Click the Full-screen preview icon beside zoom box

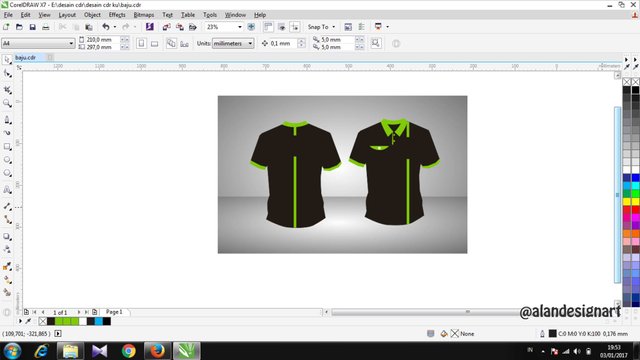[x=251, y=27]
